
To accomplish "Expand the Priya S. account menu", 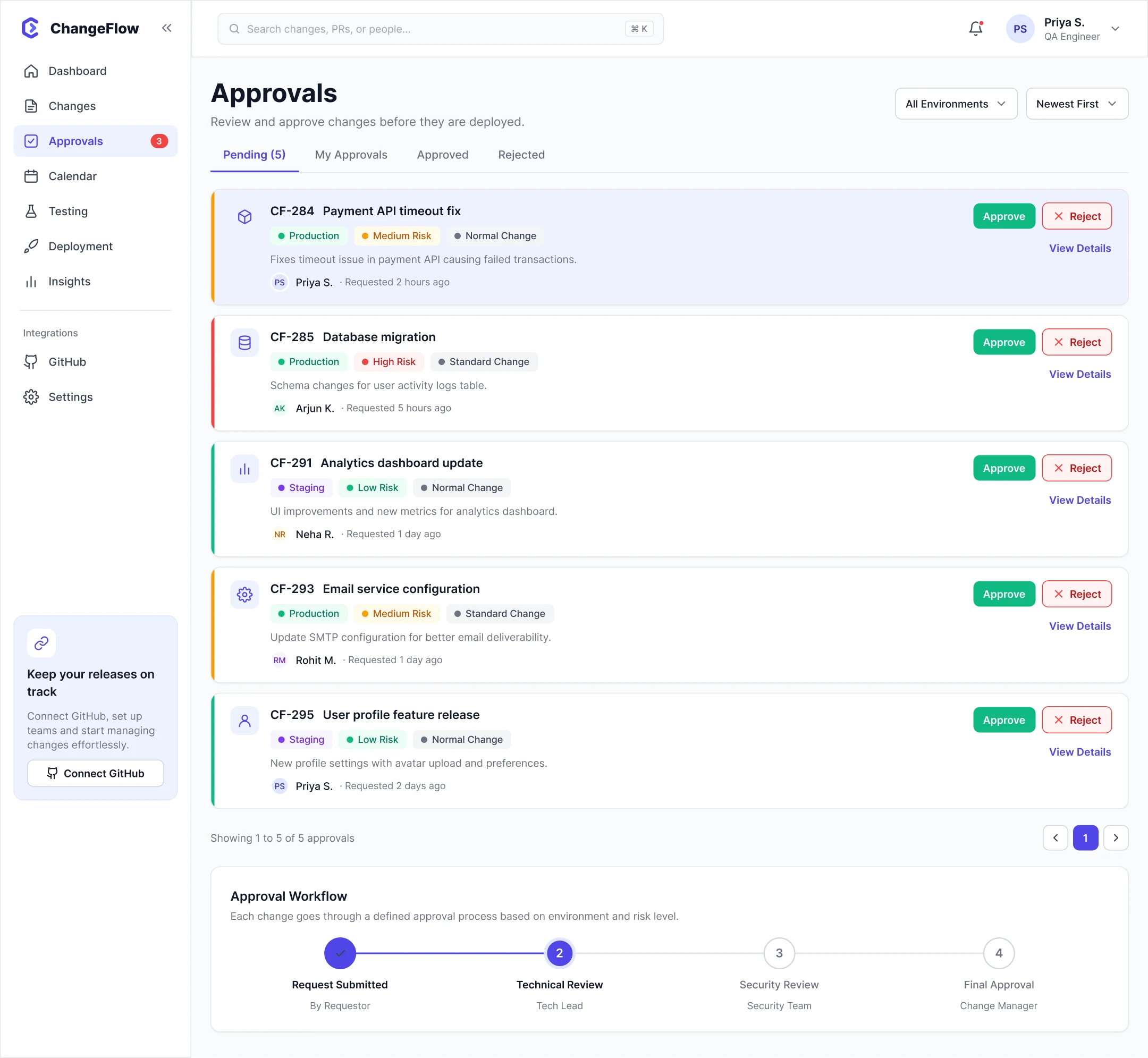I will pyautogui.click(x=1115, y=29).
